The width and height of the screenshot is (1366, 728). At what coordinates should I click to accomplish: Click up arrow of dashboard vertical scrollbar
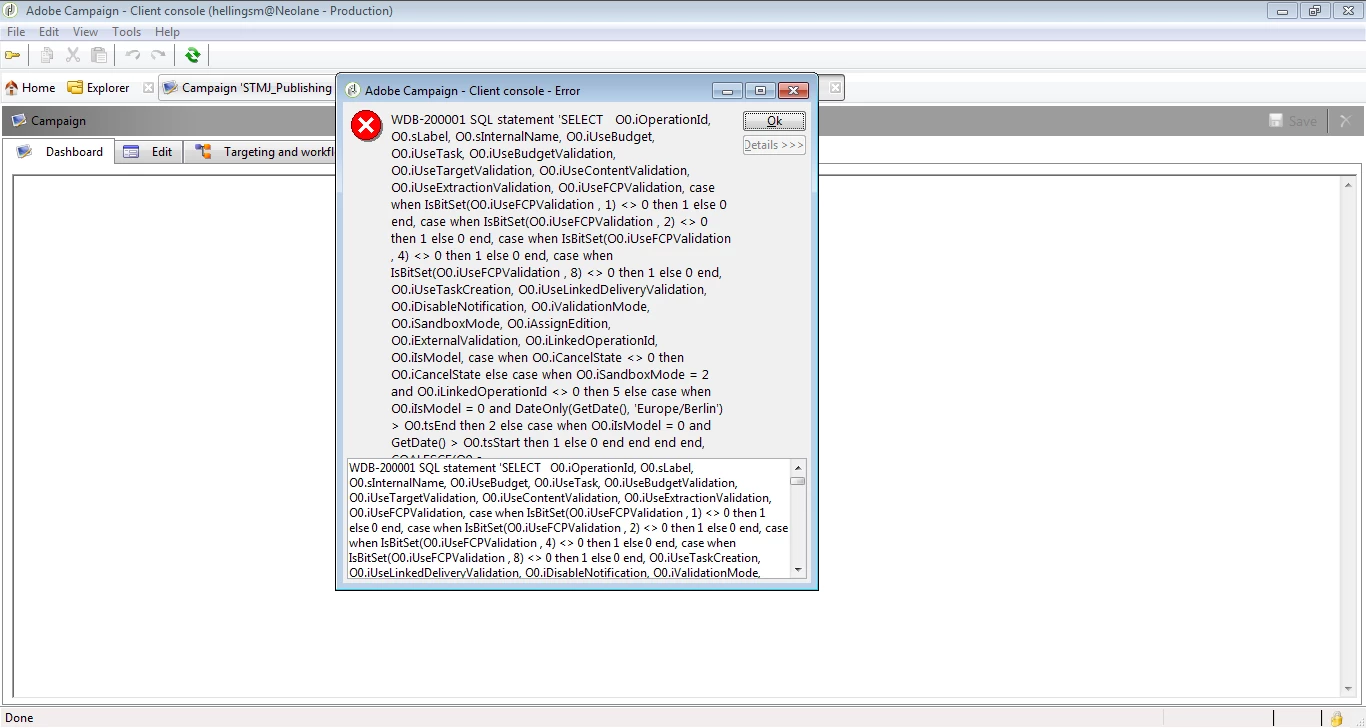coord(1349,184)
